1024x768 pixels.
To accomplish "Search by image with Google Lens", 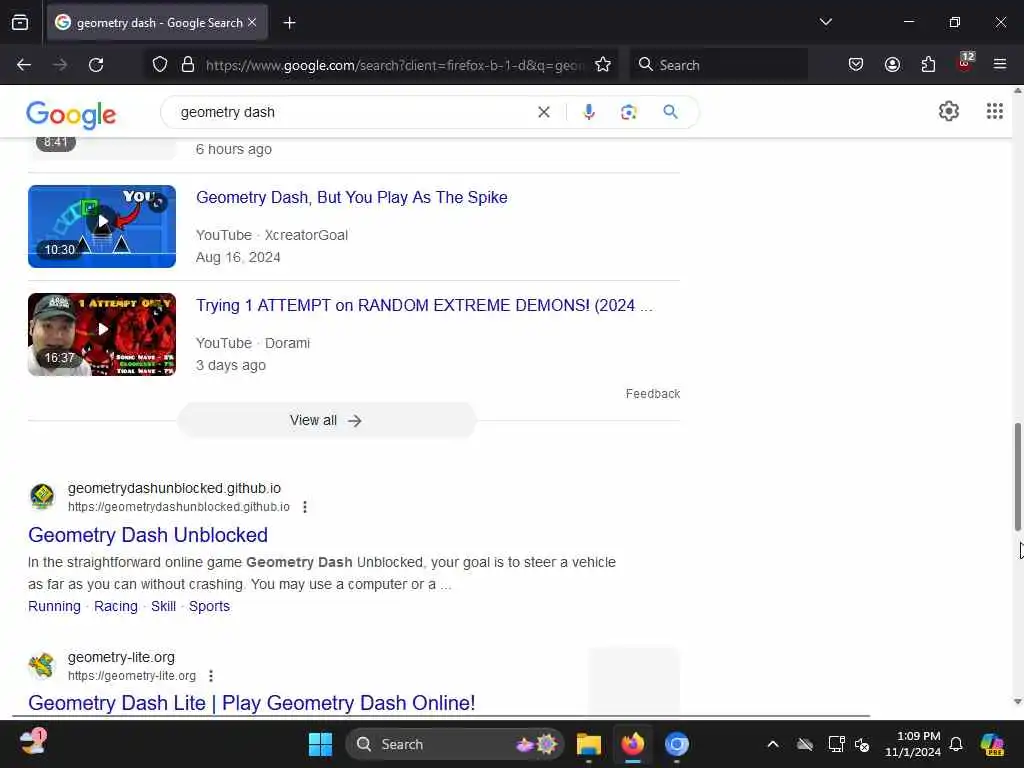I will tap(628, 112).
